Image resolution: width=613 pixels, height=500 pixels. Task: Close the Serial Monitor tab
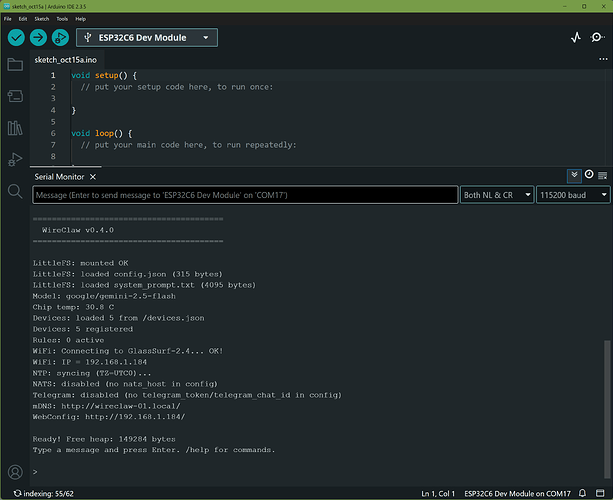[93, 177]
